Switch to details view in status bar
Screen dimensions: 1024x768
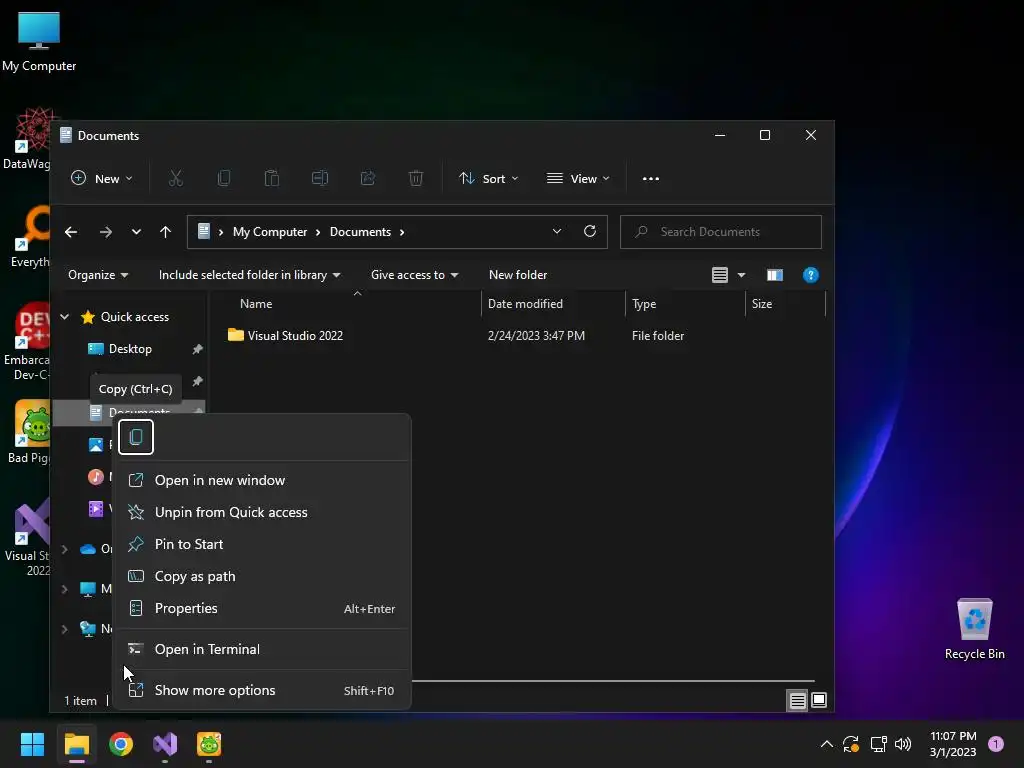pos(797,701)
